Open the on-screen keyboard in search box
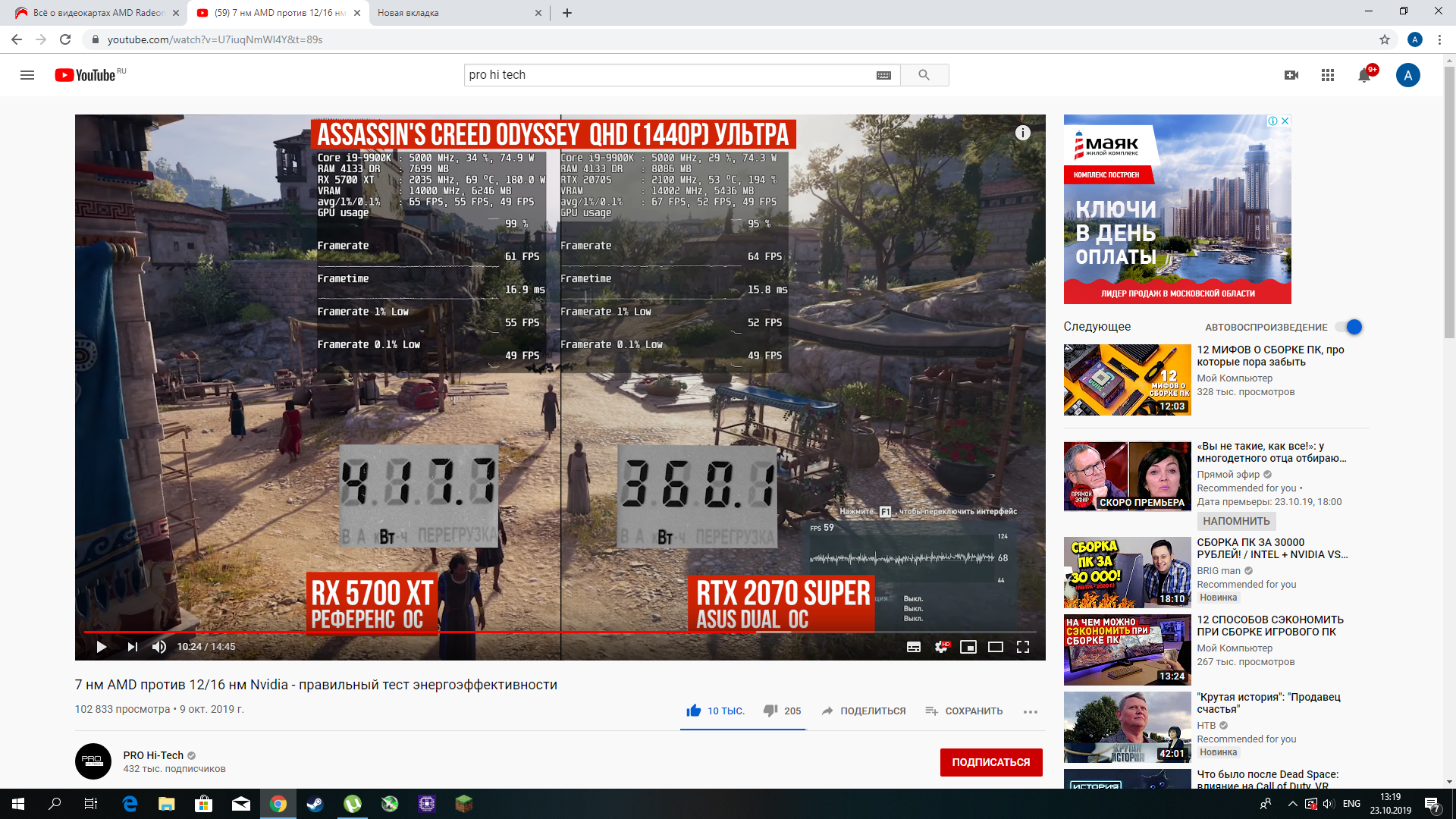This screenshot has height=819, width=1456. coord(883,75)
